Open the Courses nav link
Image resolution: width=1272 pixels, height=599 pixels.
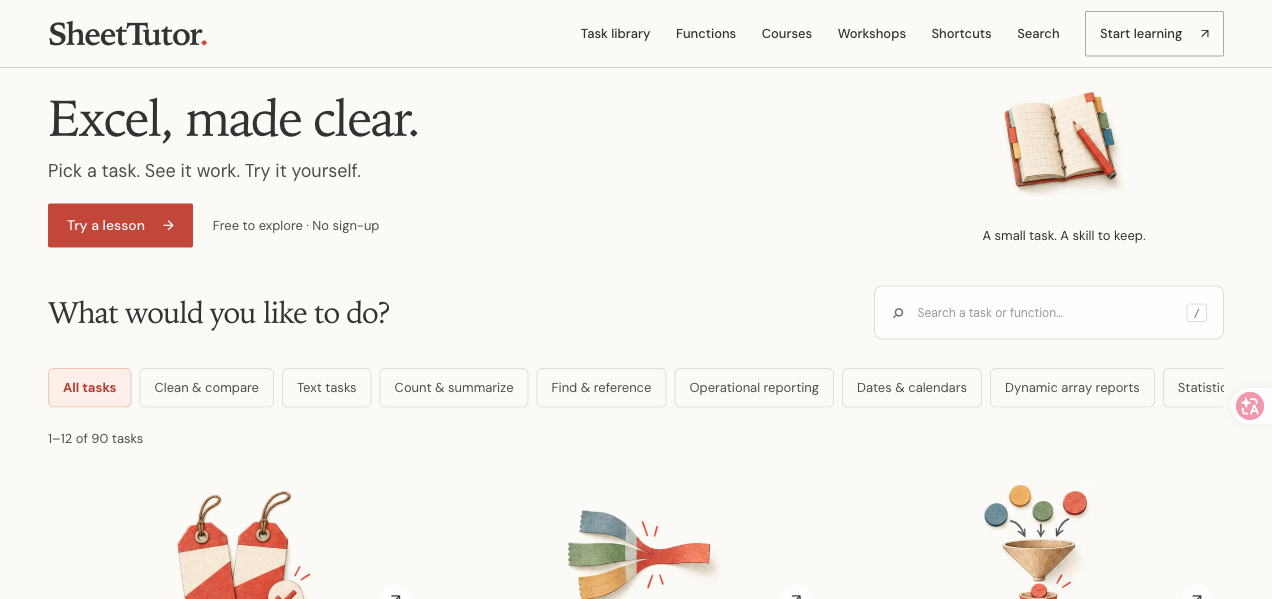click(x=786, y=34)
